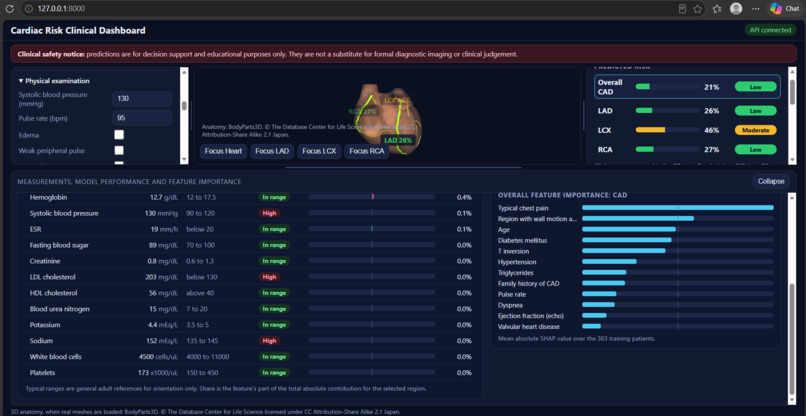Click the Focus Heart button
The width and height of the screenshot is (806, 416).
(223, 151)
